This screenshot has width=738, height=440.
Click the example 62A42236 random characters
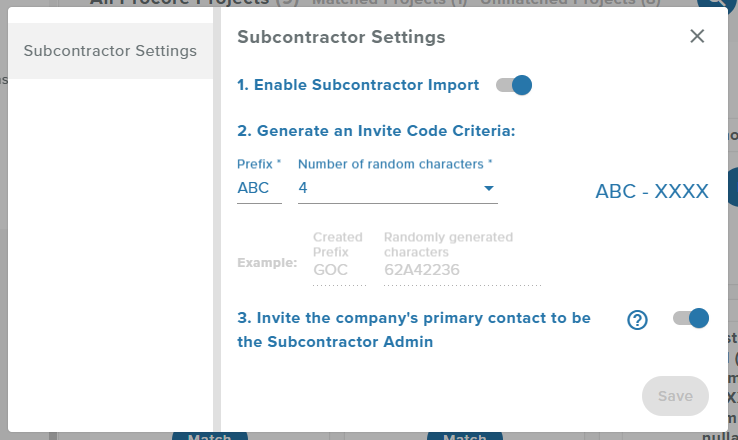click(422, 270)
